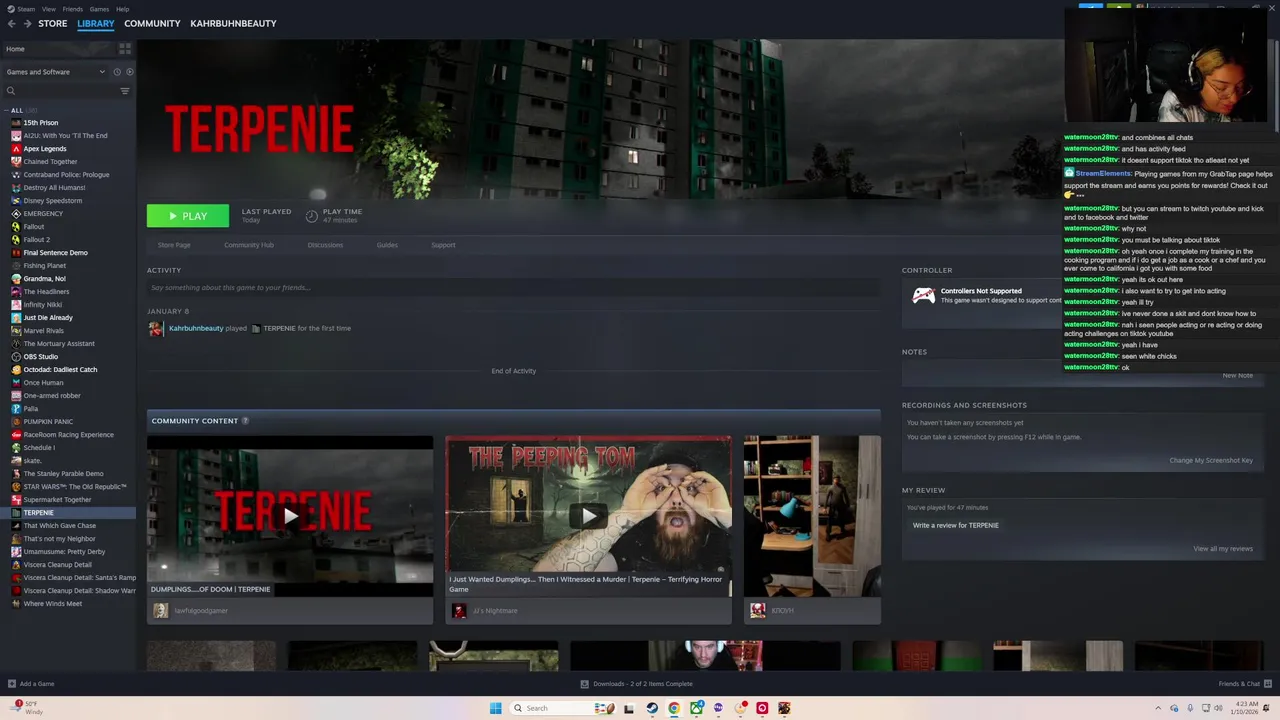Open advanced filter options icon

(125, 91)
